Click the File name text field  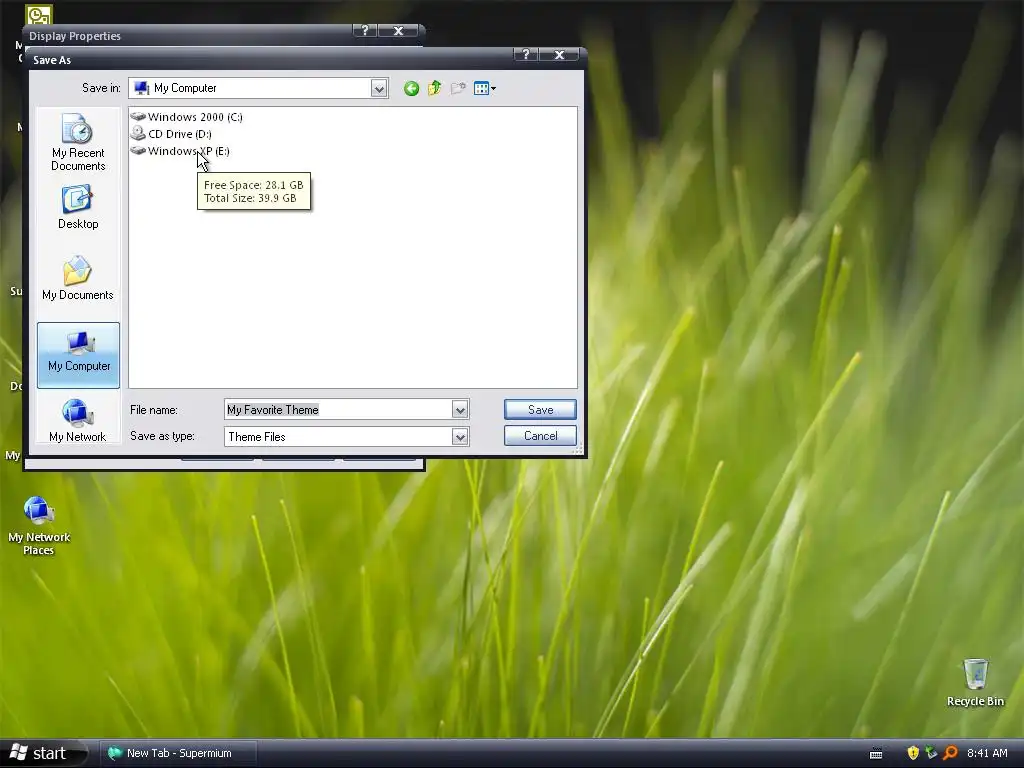[x=338, y=409]
